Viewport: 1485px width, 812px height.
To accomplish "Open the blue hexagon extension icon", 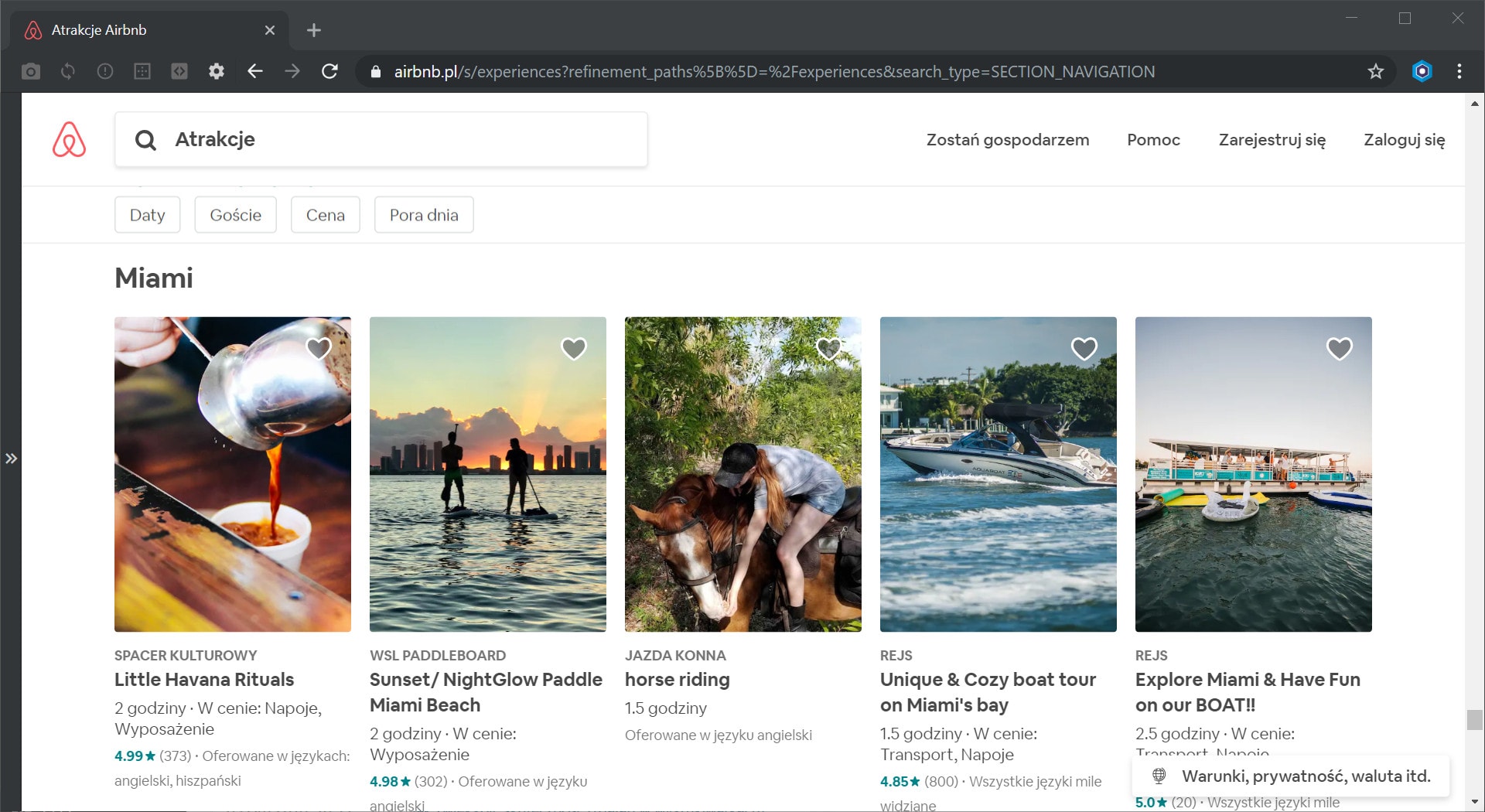I will (1422, 71).
